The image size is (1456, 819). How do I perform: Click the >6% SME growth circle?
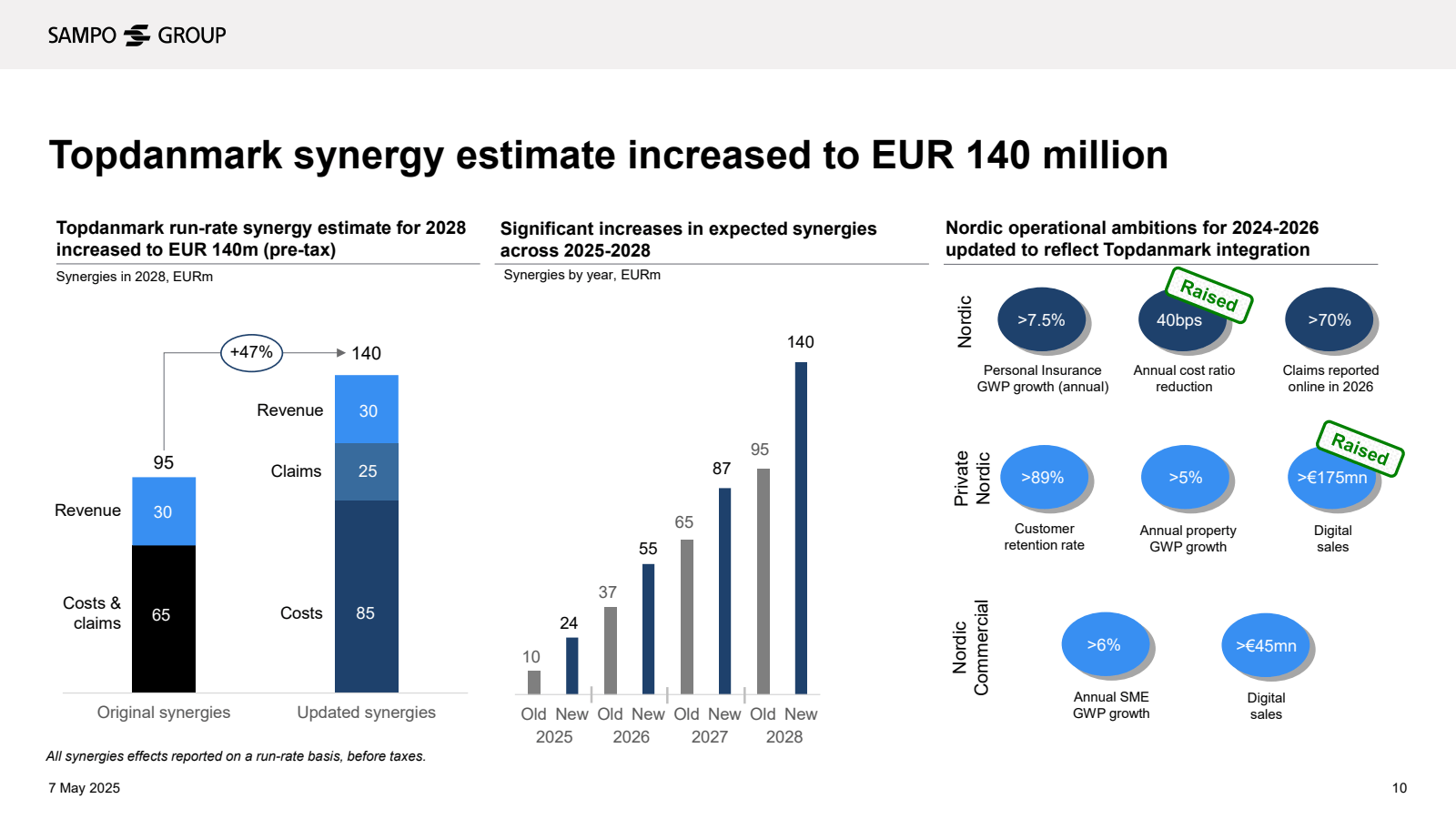click(1105, 644)
